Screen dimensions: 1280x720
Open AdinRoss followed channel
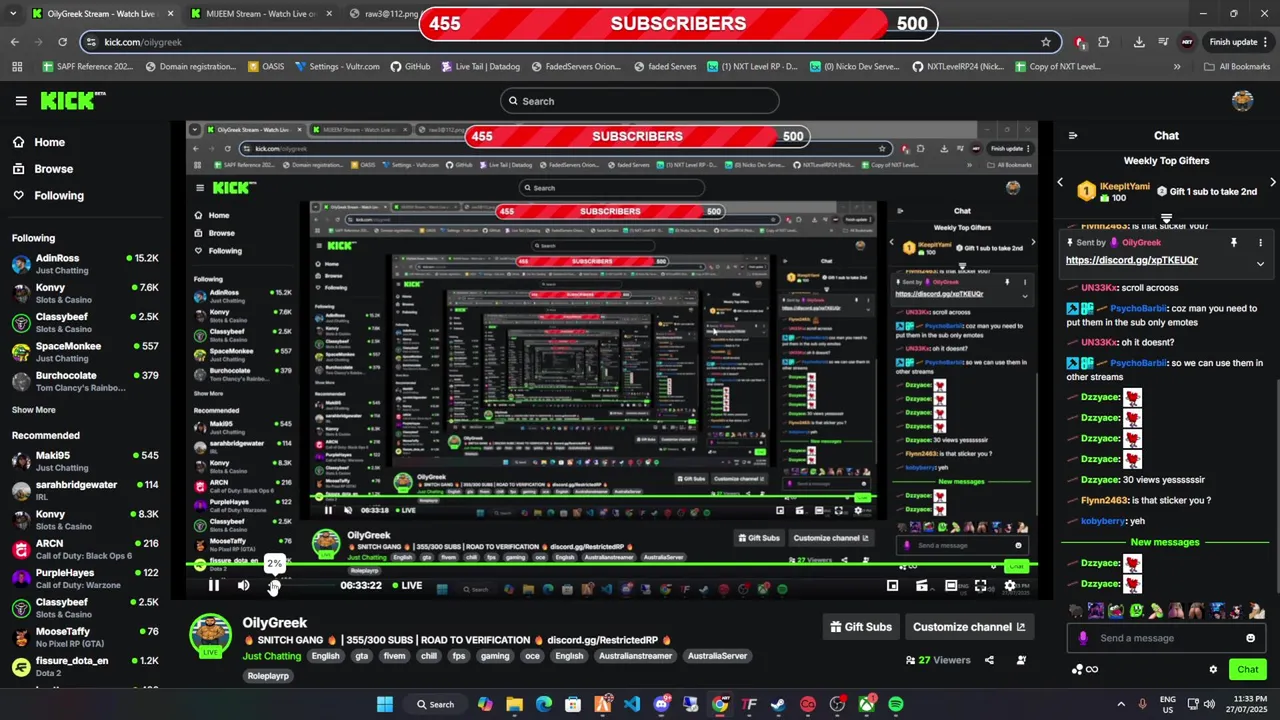click(85, 264)
